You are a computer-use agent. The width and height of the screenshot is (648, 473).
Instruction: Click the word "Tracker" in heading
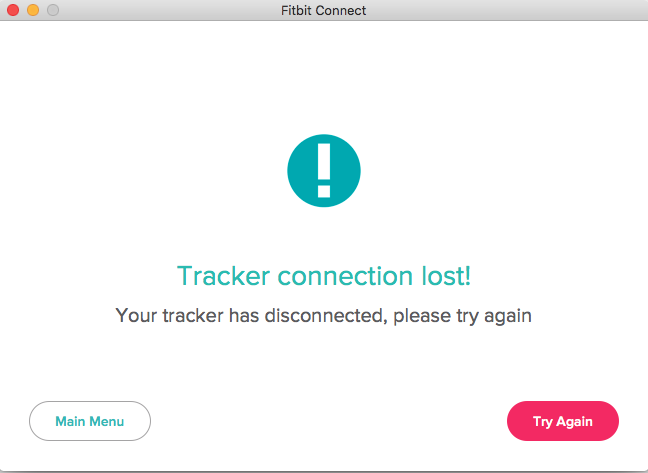pos(224,276)
